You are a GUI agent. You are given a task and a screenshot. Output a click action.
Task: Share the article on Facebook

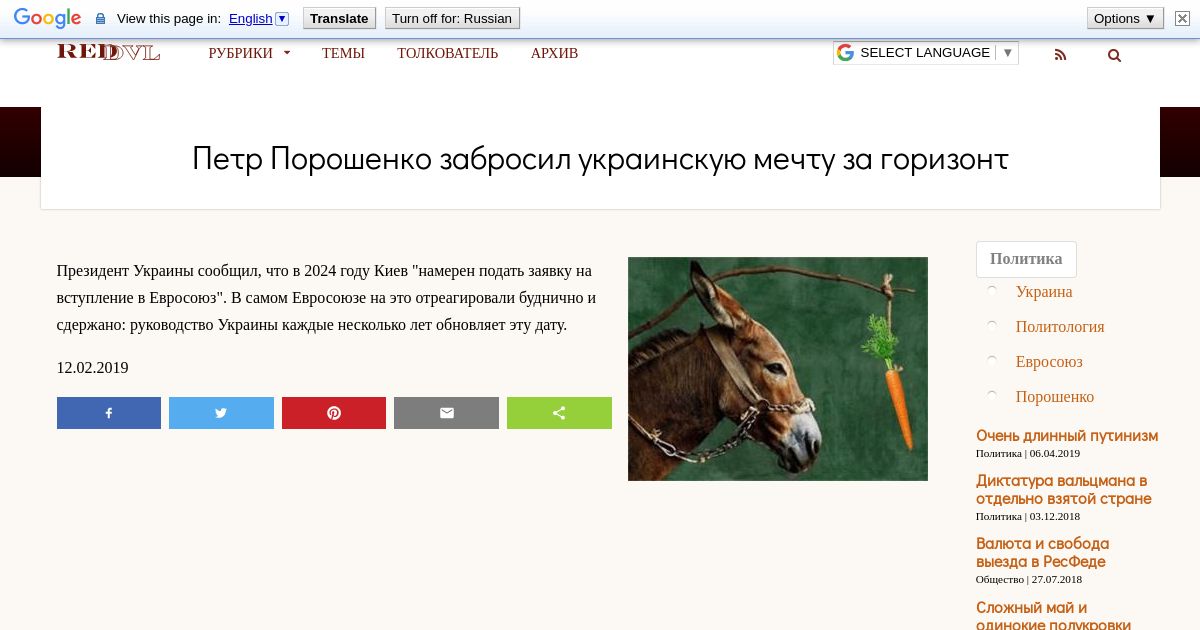coord(109,413)
